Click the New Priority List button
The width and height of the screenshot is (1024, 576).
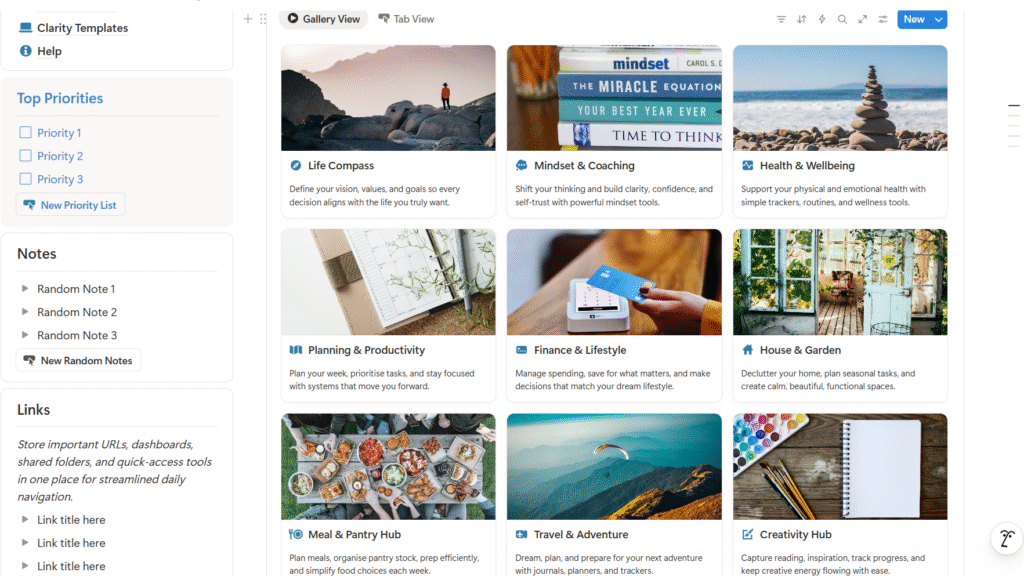coord(70,204)
